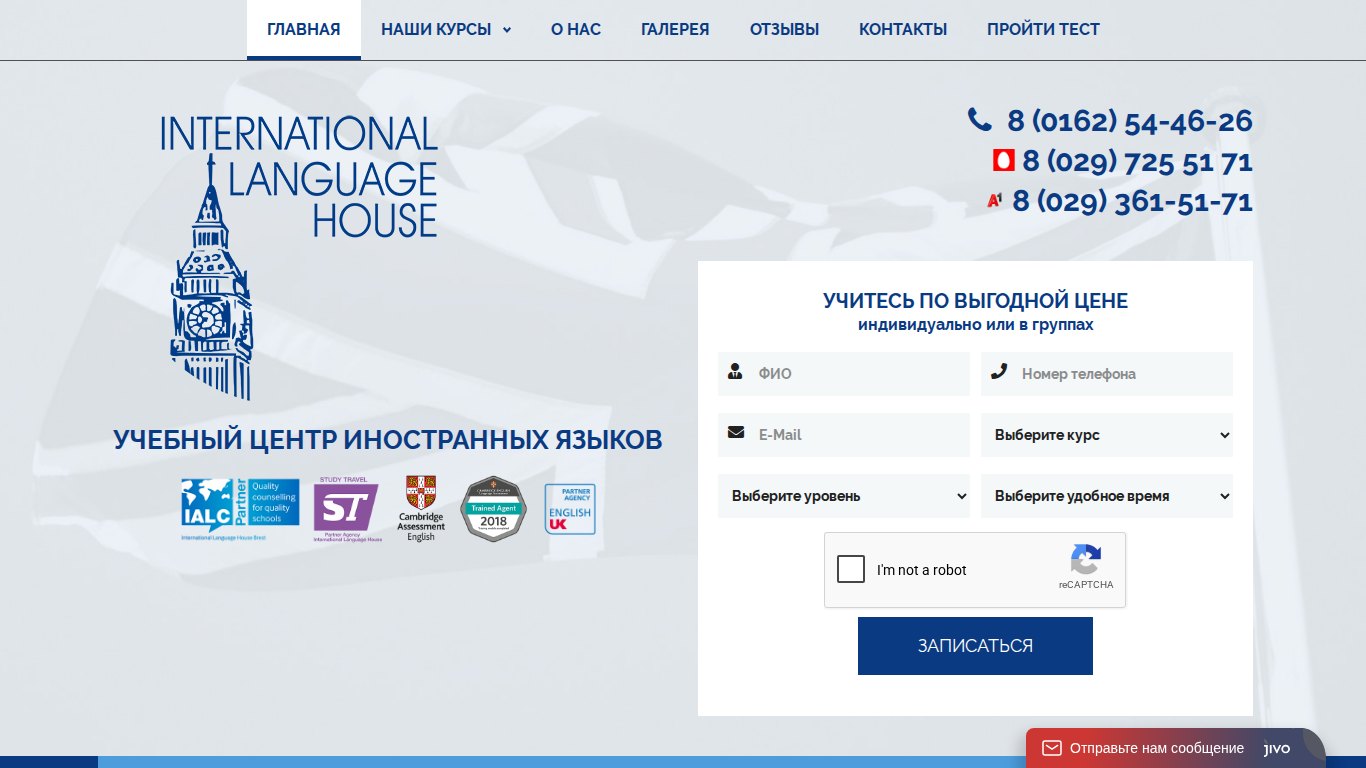The image size is (1366, 768).
Task: Call the number 8 (029) 725 51 71
Action: pyautogui.click(x=1137, y=161)
